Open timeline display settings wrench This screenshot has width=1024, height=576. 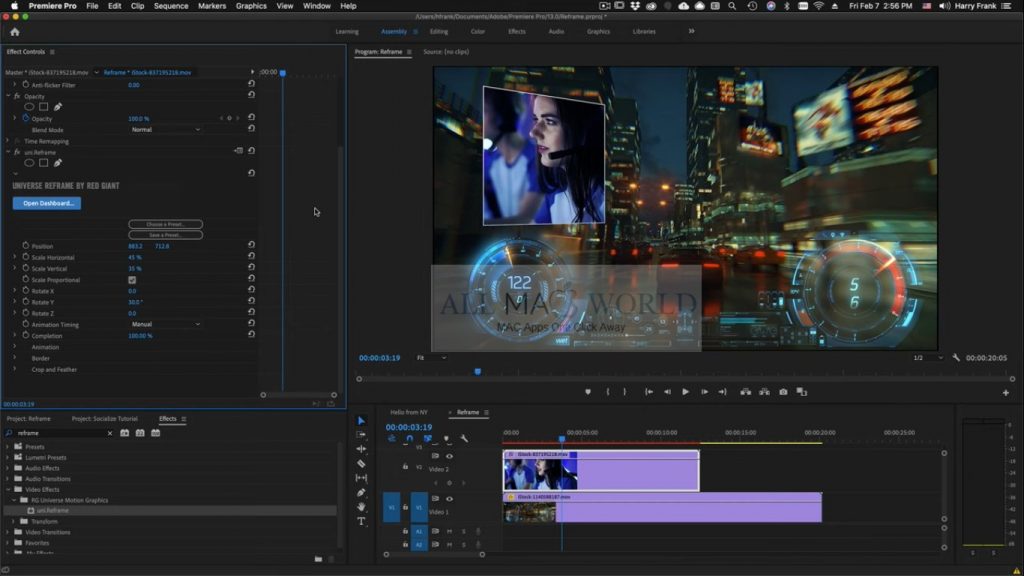click(x=464, y=439)
